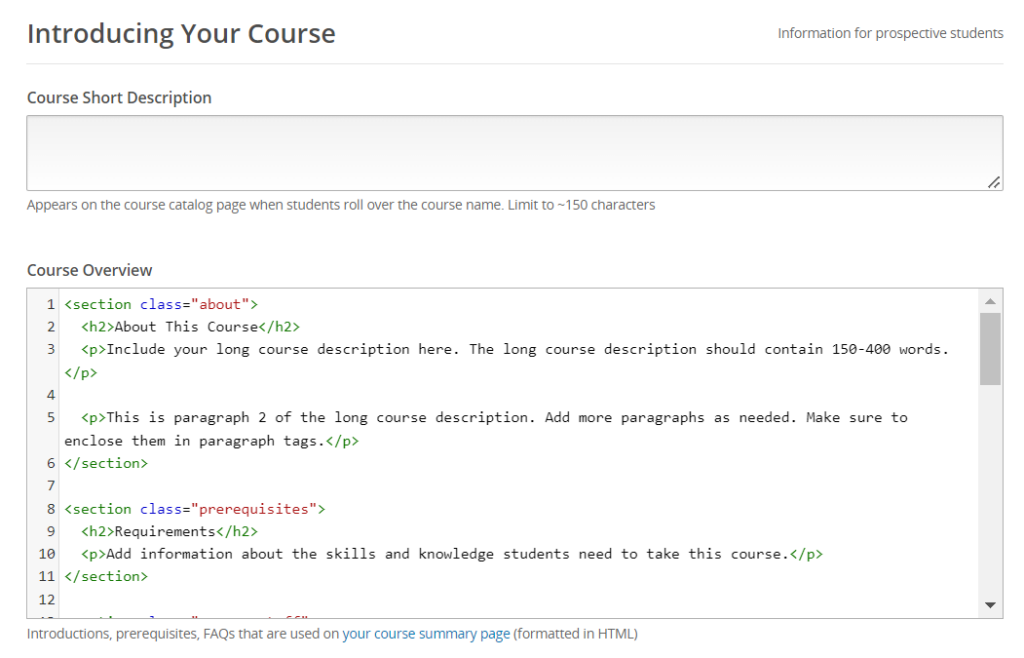Screen dimensions: 1024x658
Task: Click the closing section tag on line 6
Action: [106, 463]
